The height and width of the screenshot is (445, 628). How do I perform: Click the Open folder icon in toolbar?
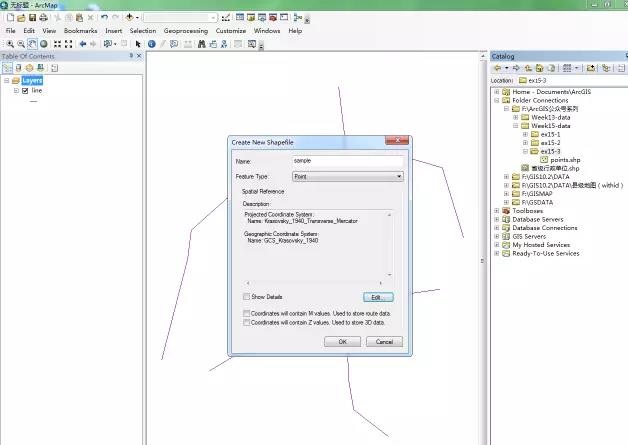pyautogui.click(x=21, y=17)
